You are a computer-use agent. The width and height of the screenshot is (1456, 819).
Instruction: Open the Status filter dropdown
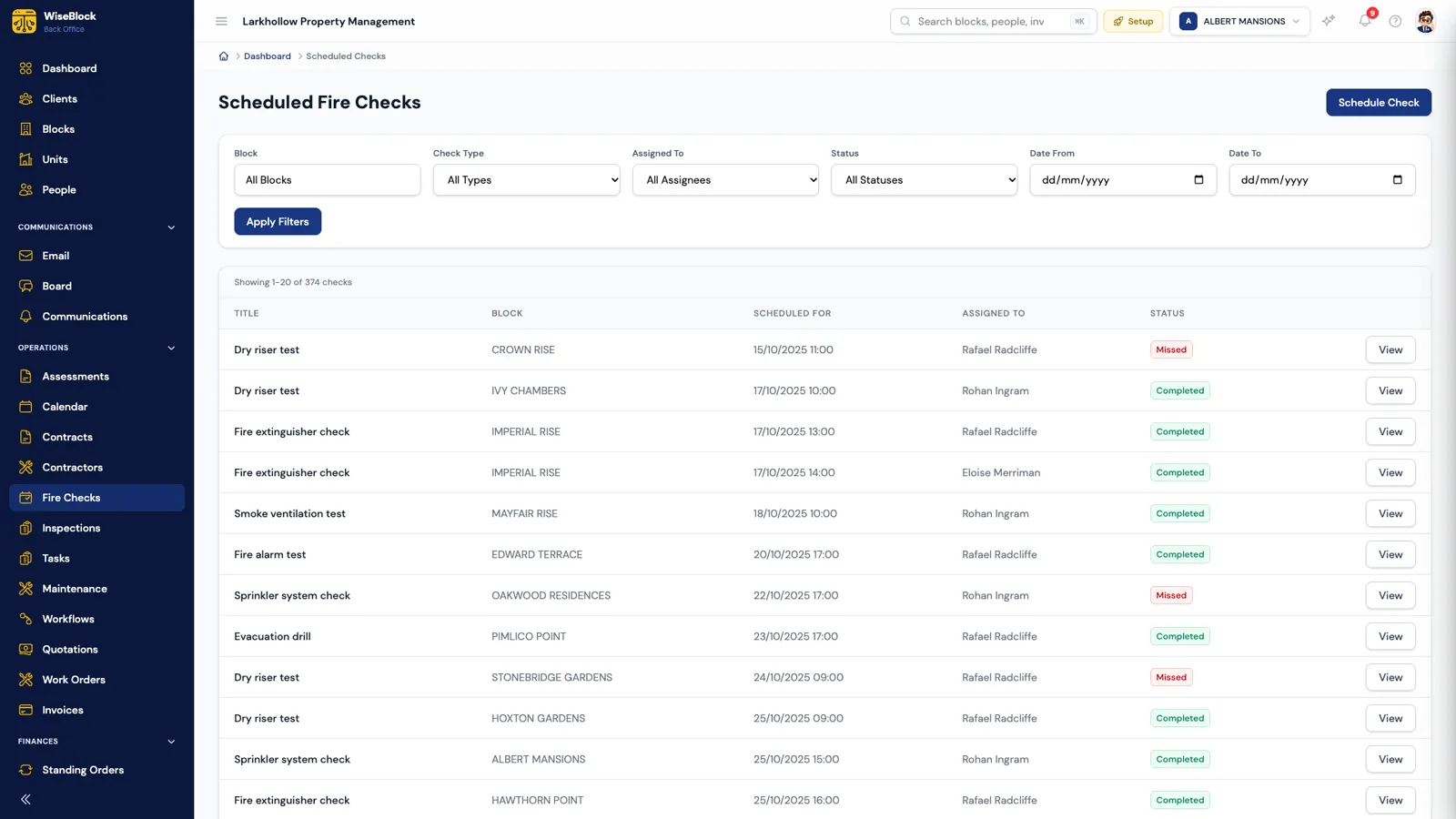click(925, 179)
